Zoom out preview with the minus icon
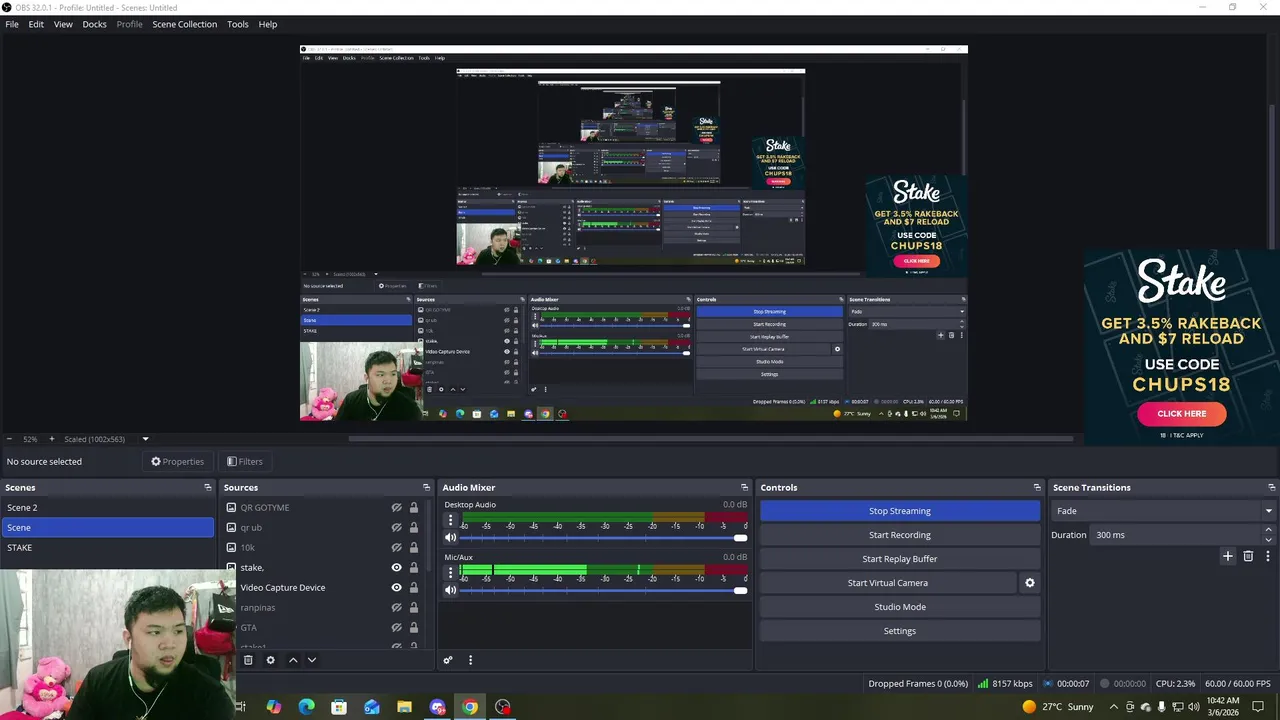The height and width of the screenshot is (720, 1280). (9, 439)
